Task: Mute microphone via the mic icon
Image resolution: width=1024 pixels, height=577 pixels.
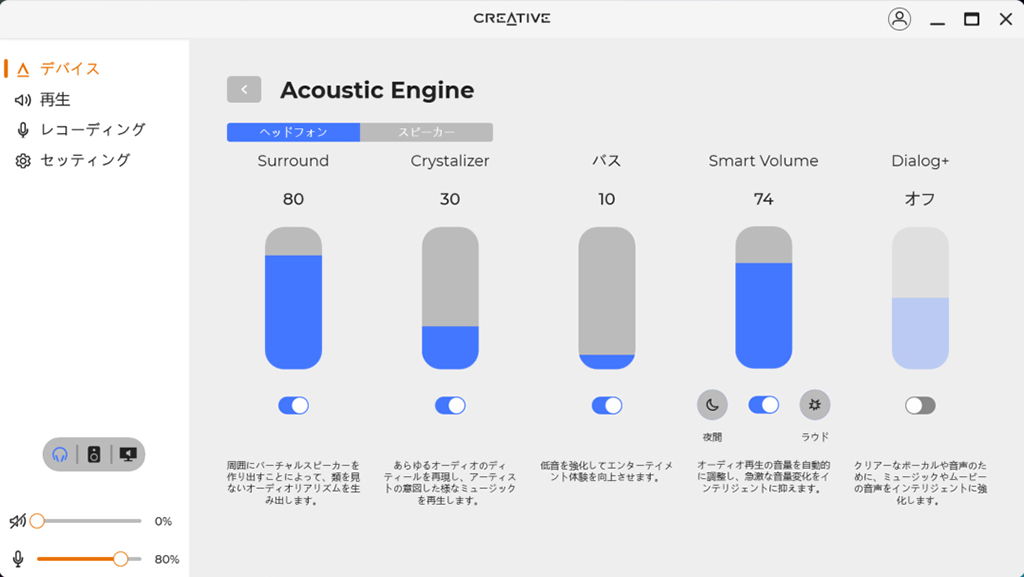Action: pos(18,559)
